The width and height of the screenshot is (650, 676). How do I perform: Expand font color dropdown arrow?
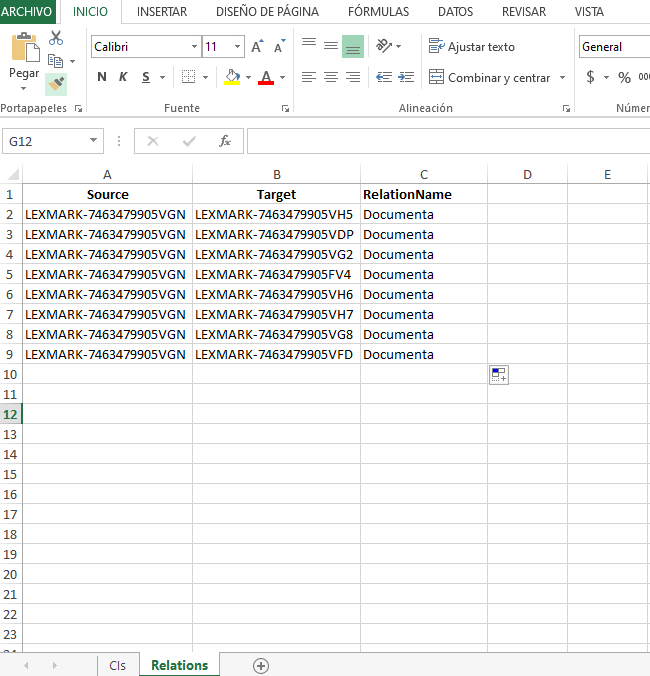(283, 78)
